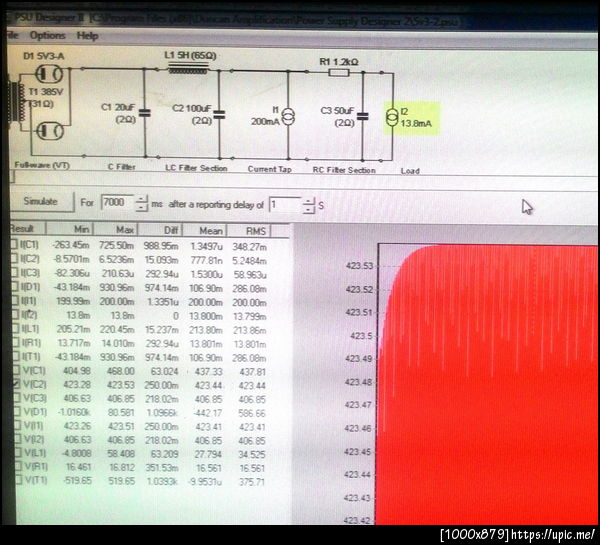
Task: Select the highlighted I2 13.8mA load symbol
Action: [392, 118]
